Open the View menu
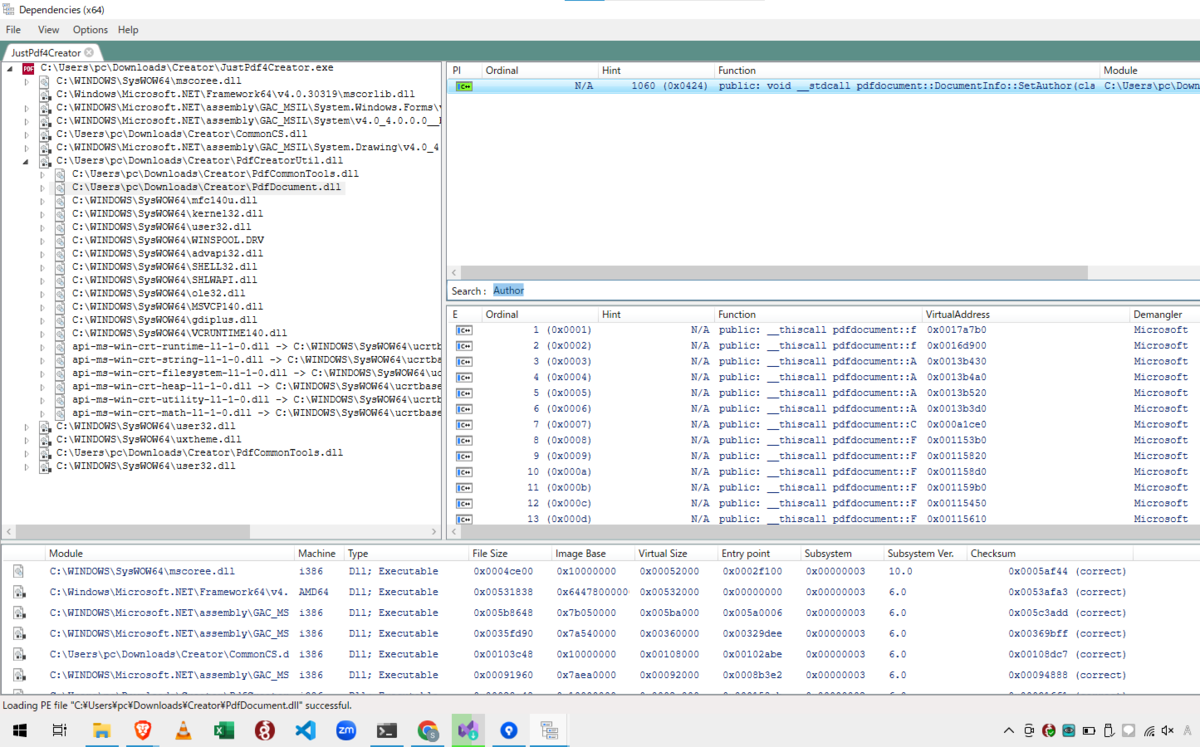Image resolution: width=1200 pixels, height=747 pixels. 48,30
